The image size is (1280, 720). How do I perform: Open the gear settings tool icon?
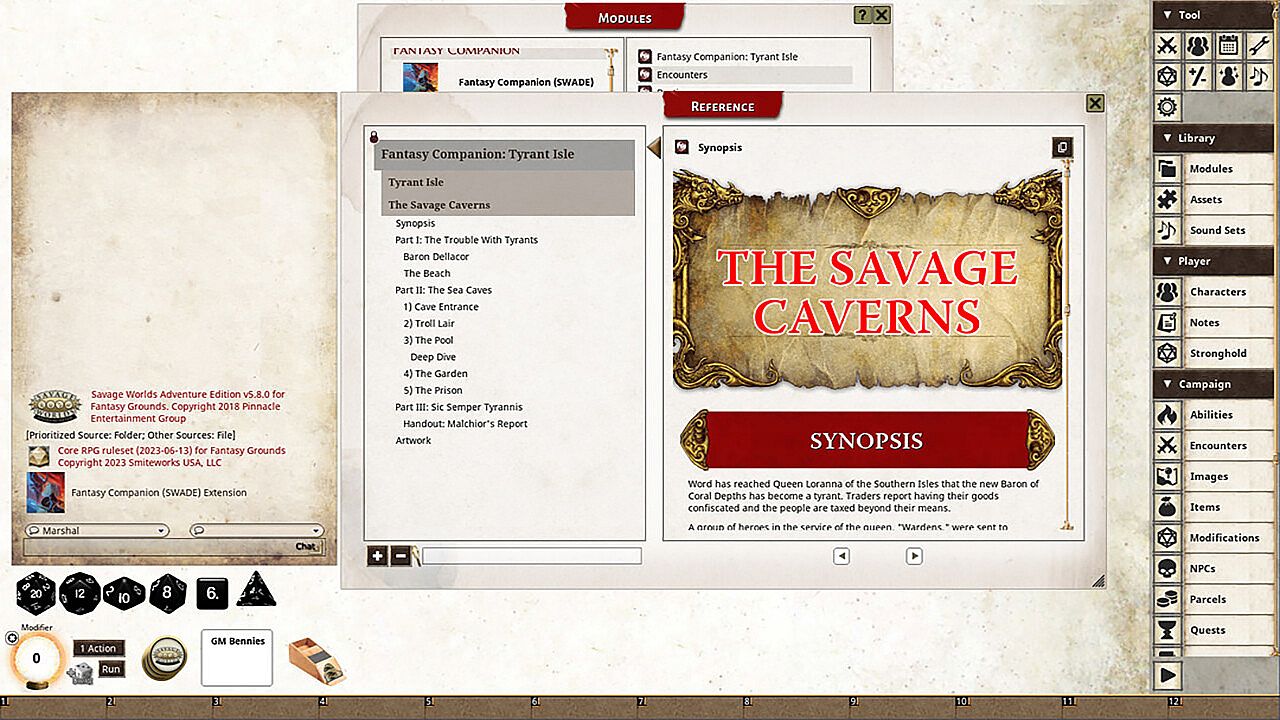1167,107
